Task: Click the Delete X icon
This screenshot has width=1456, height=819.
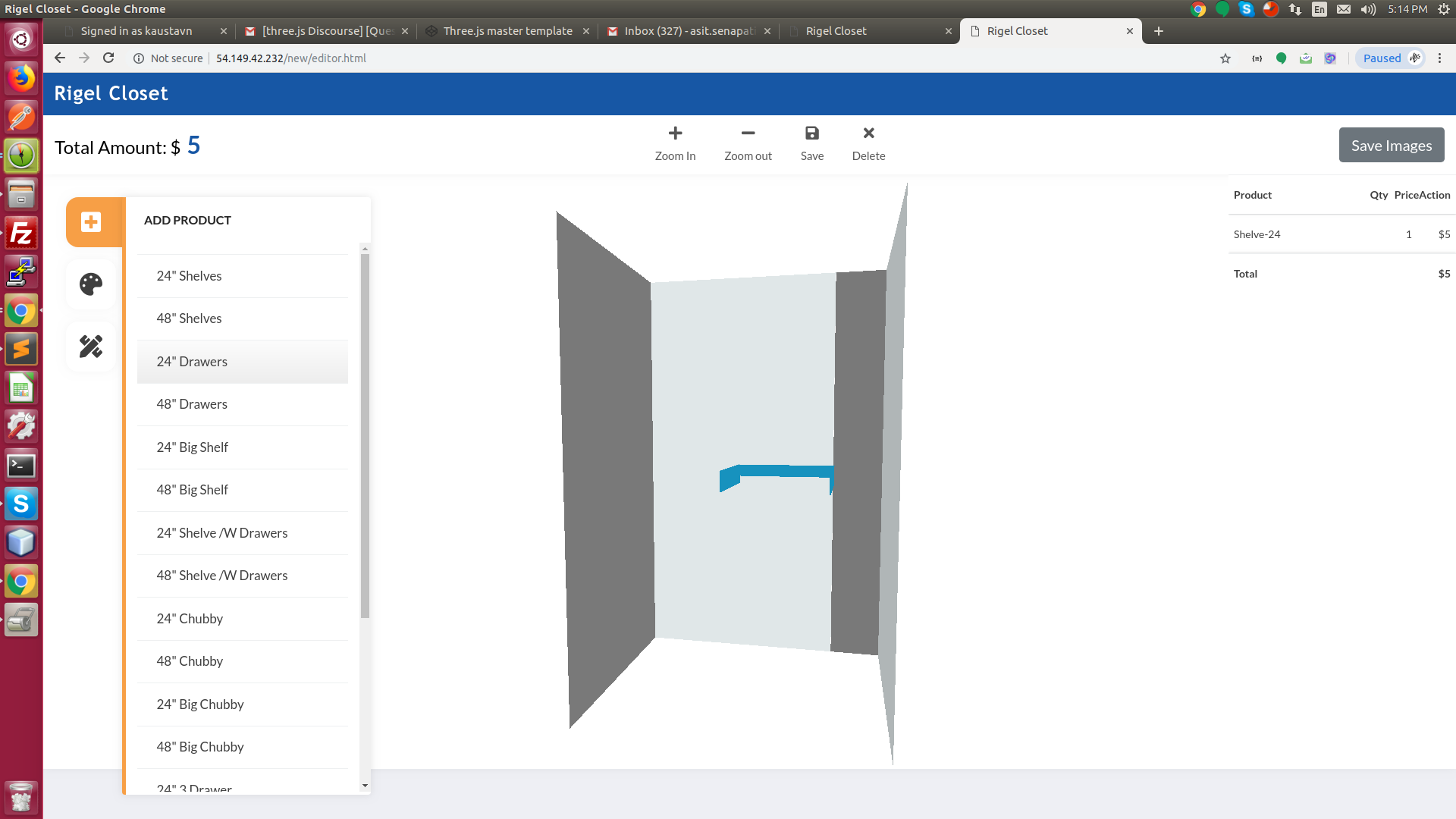Action: [869, 133]
